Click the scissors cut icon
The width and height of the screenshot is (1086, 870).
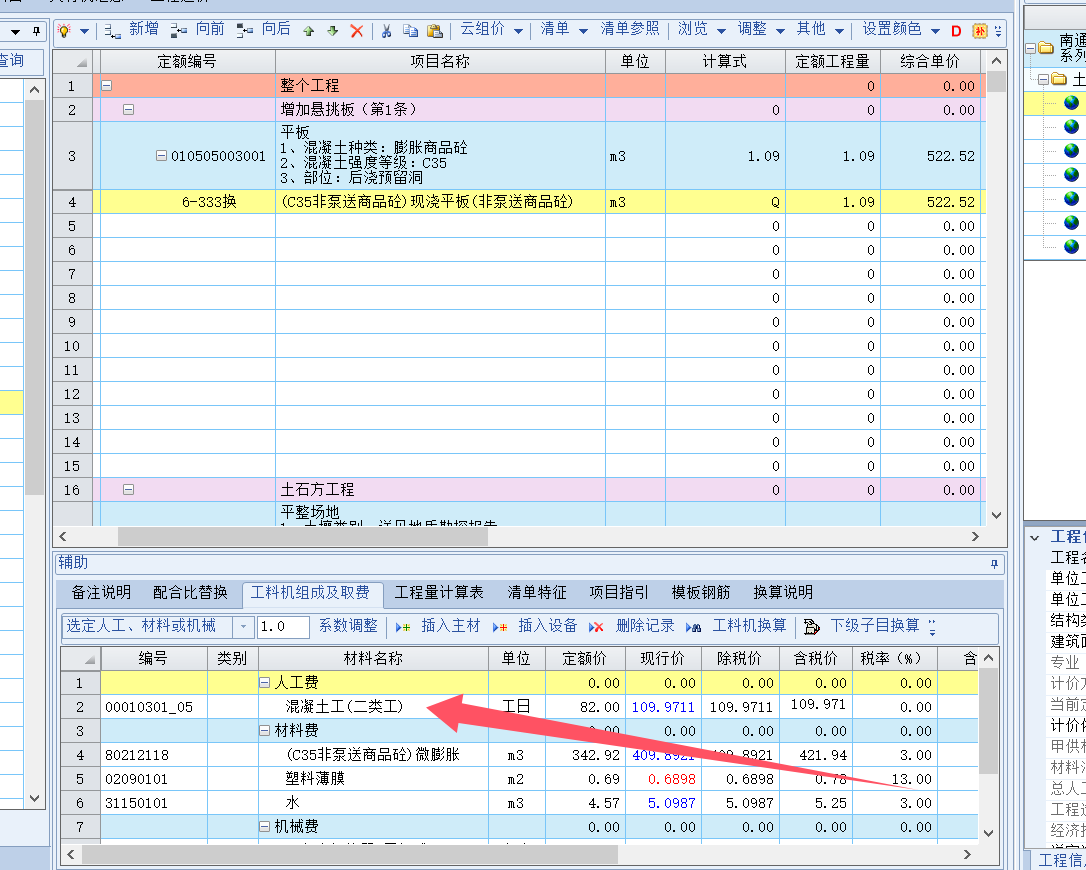[386, 30]
